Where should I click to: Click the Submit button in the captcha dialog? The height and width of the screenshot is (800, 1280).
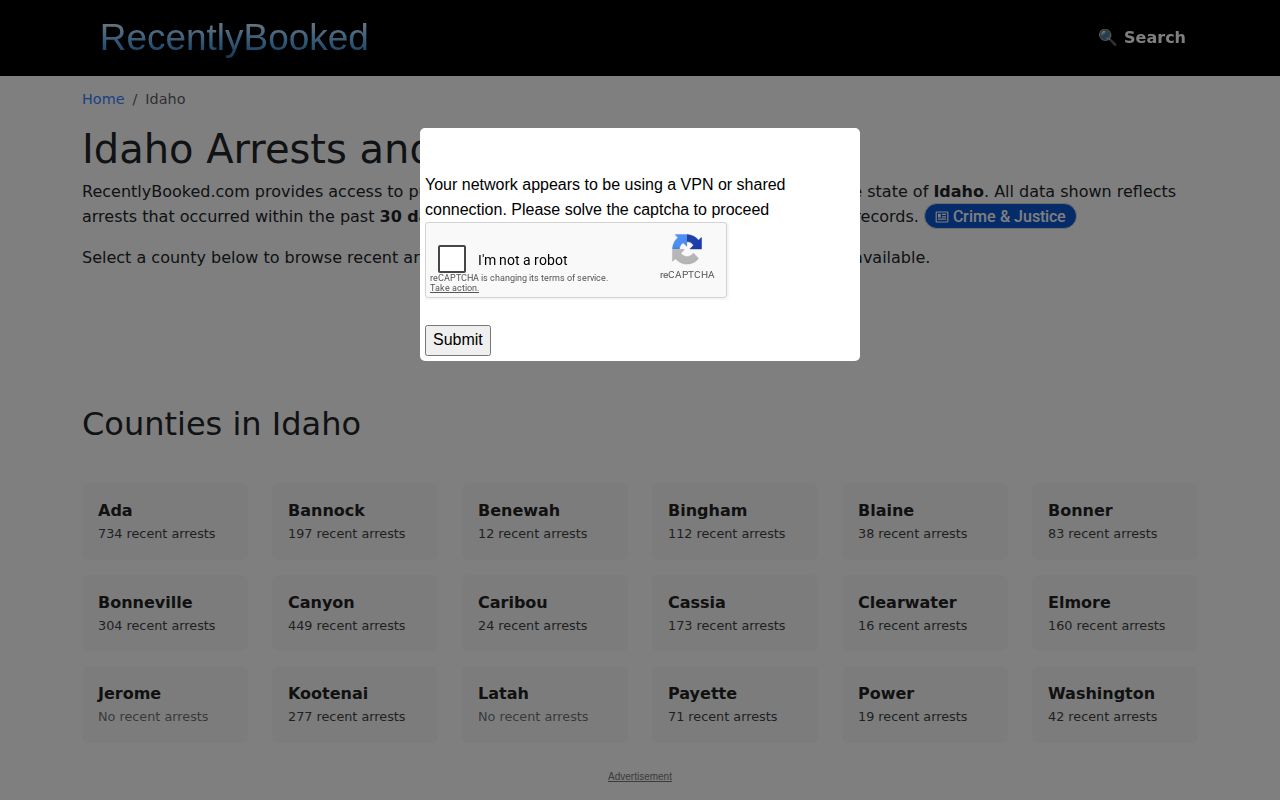(458, 340)
